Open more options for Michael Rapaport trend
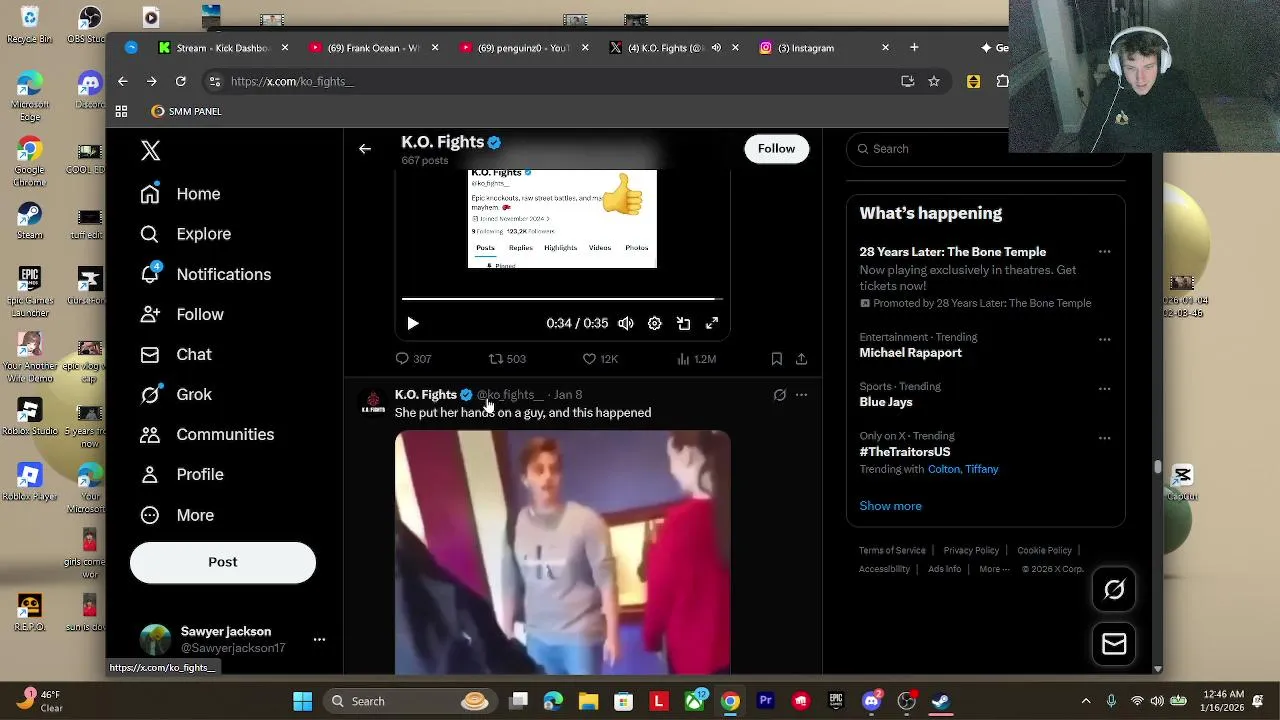 click(x=1104, y=339)
